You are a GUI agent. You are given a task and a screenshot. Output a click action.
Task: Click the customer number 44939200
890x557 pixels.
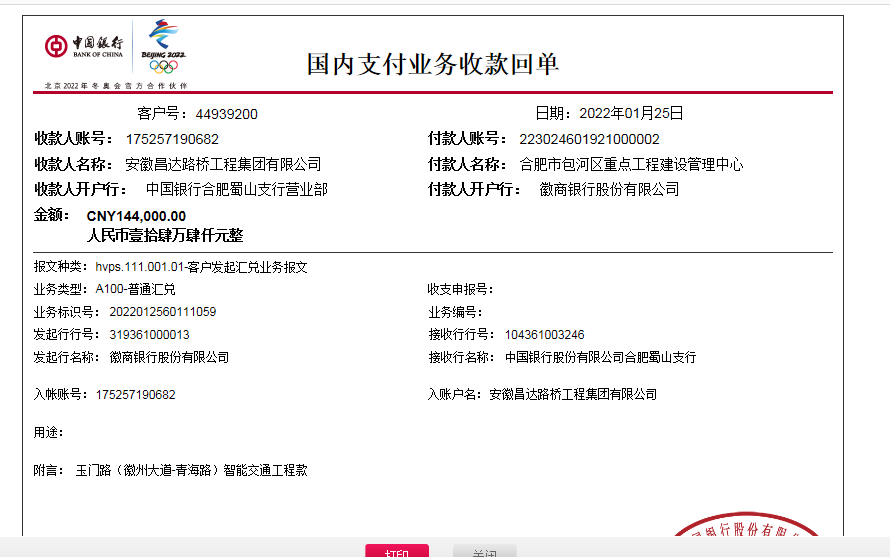[226, 114]
